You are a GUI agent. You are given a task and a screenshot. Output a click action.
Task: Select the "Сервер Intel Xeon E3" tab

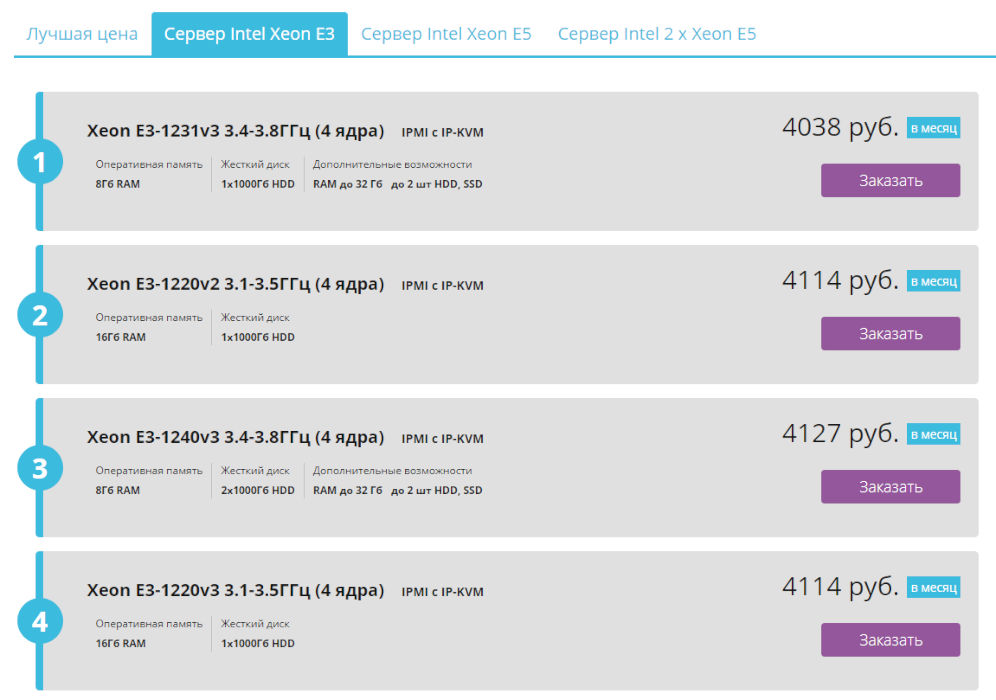click(x=249, y=34)
